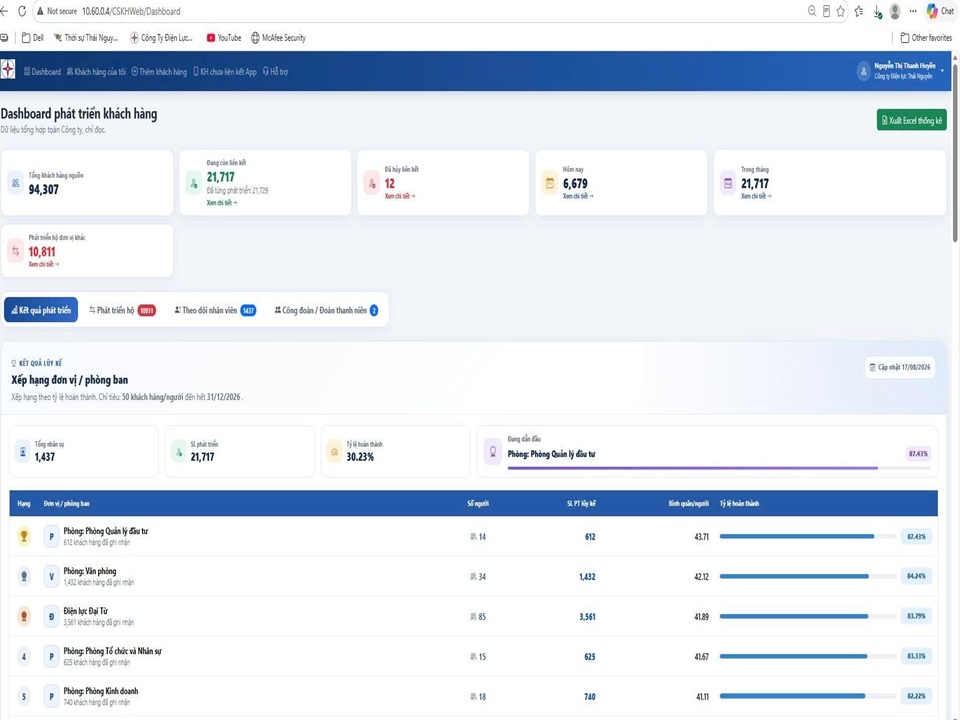
Task: Open Xem chi tiết under Đã hủy liên kết
Action: pyautogui.click(x=400, y=196)
